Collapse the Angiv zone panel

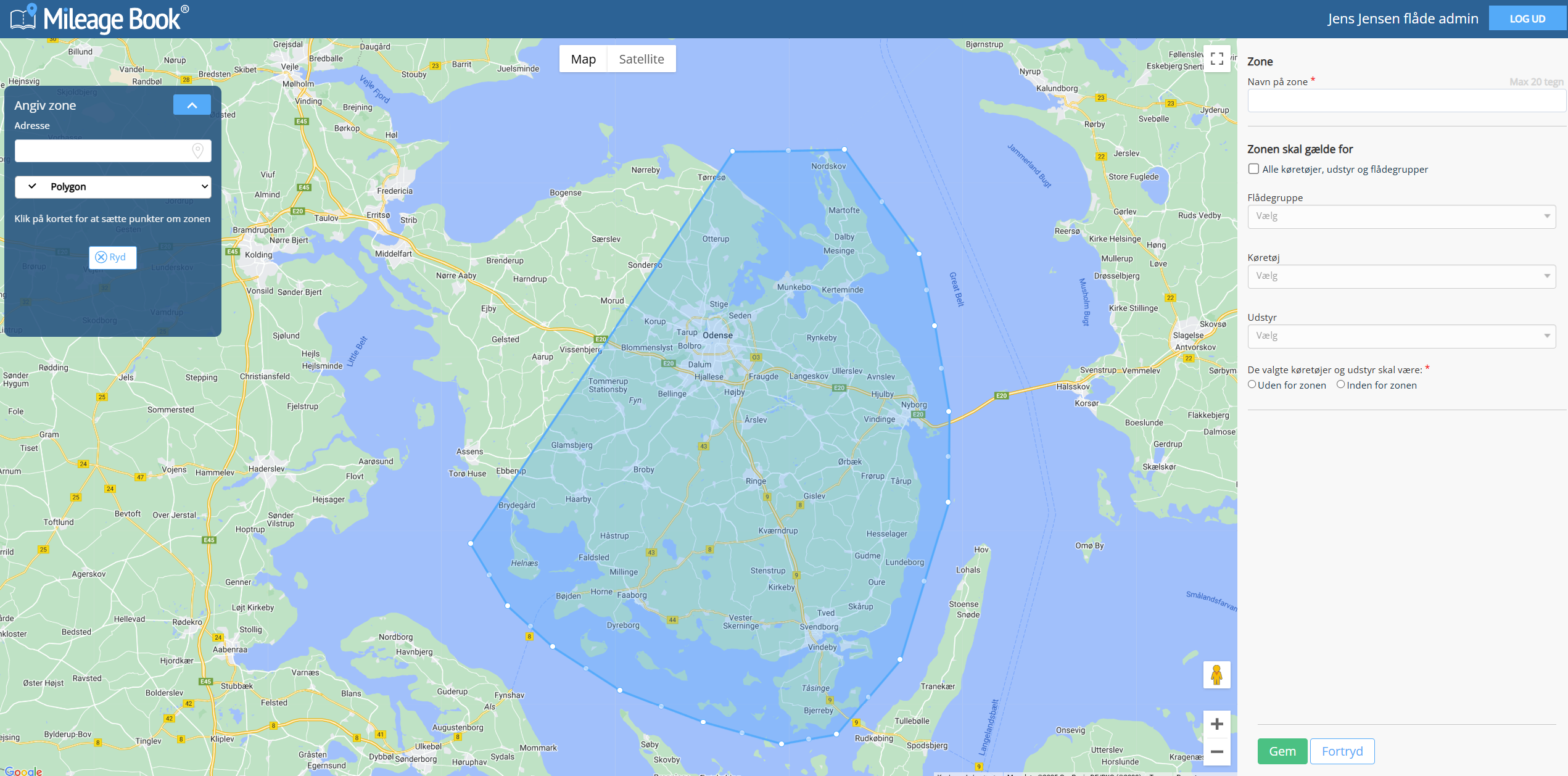click(x=192, y=105)
